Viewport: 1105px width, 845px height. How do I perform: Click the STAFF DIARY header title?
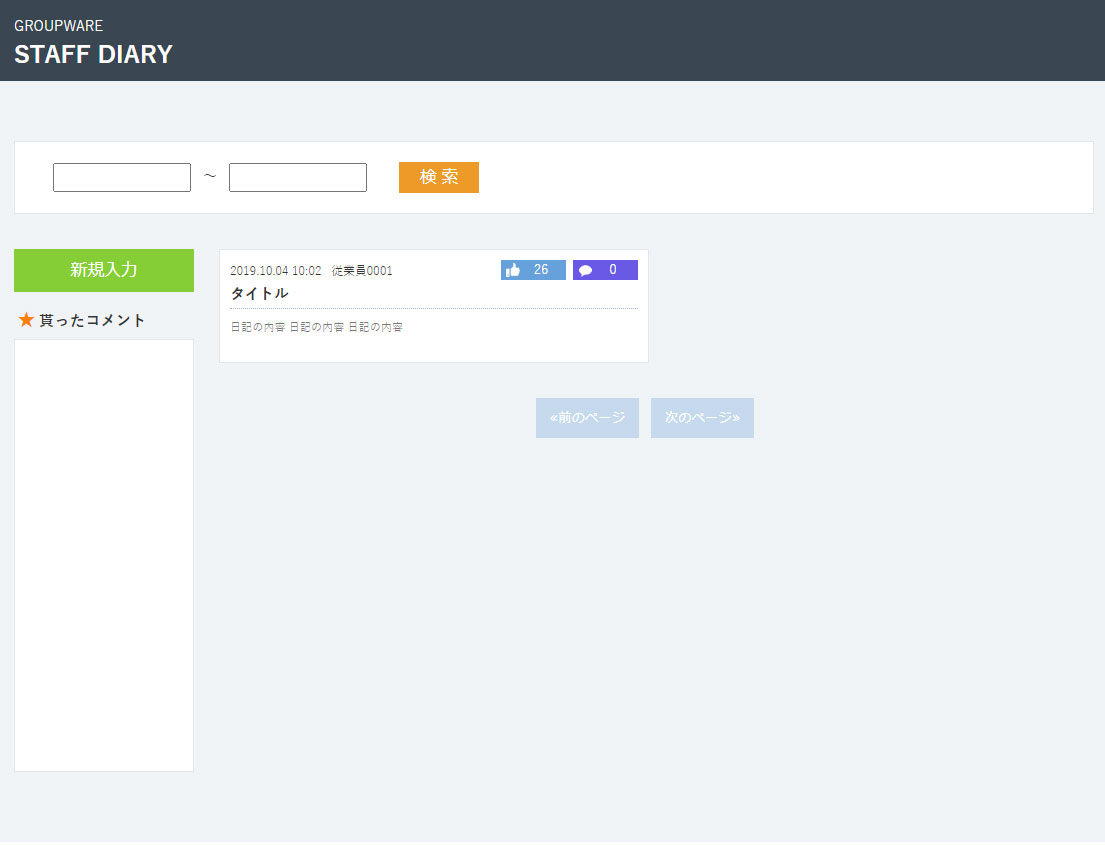(x=93, y=54)
